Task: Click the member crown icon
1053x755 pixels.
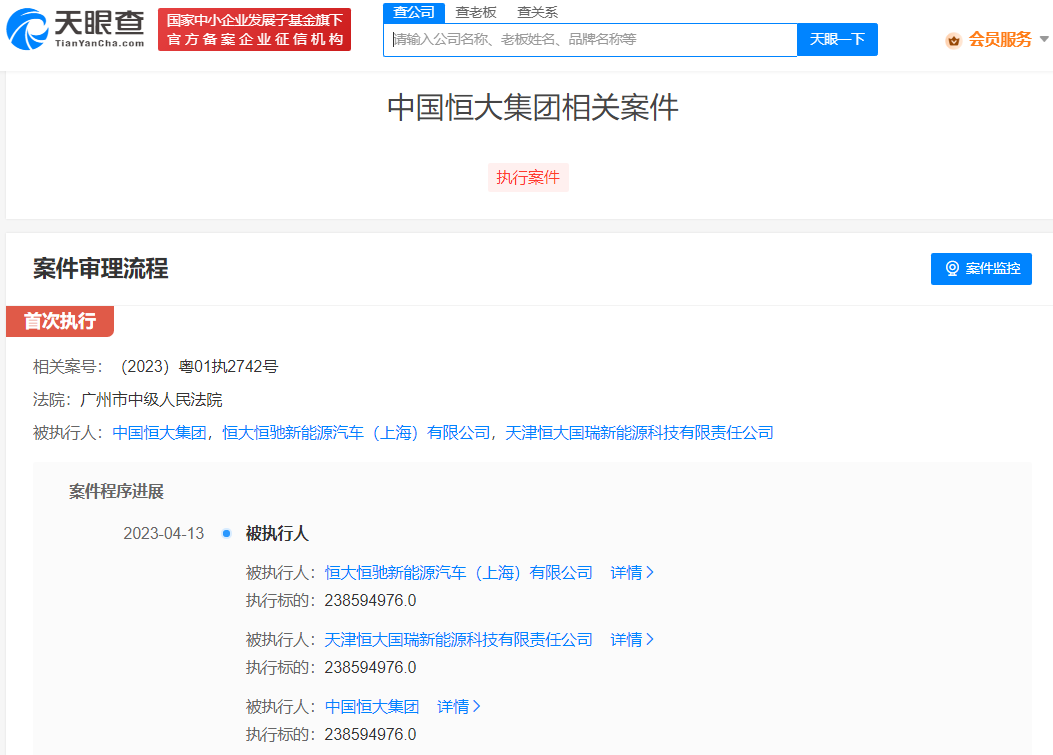Action: [x=953, y=41]
